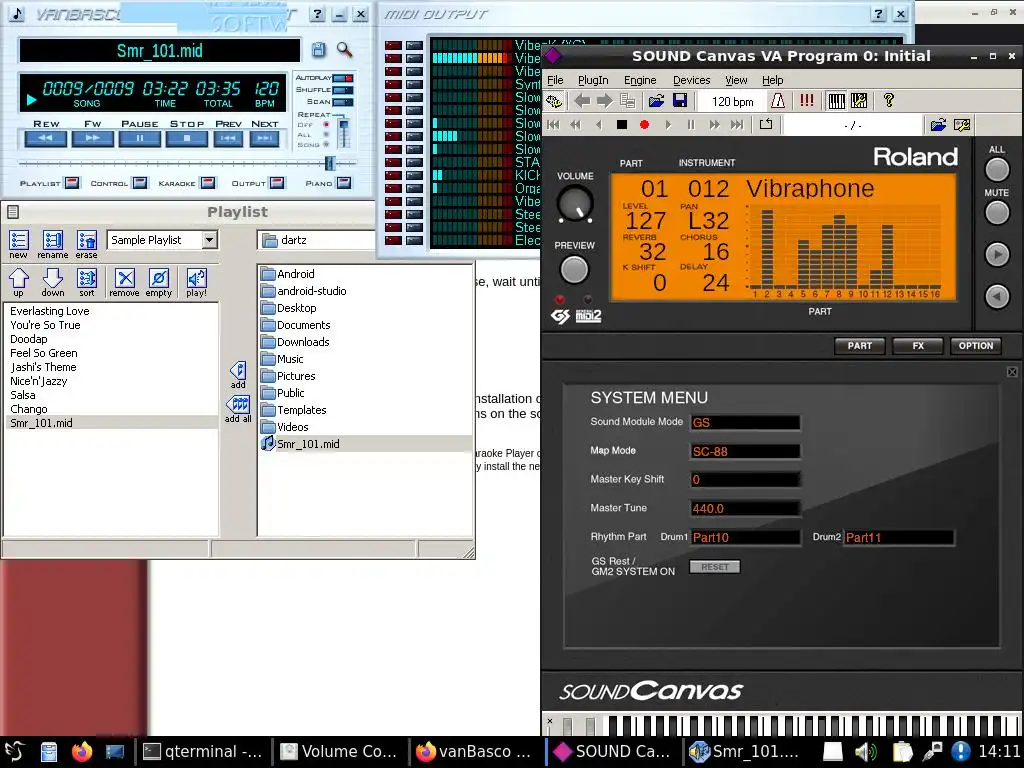The image size is (1024, 768).
Task: Click the ALL round button
Action: [x=997, y=170]
